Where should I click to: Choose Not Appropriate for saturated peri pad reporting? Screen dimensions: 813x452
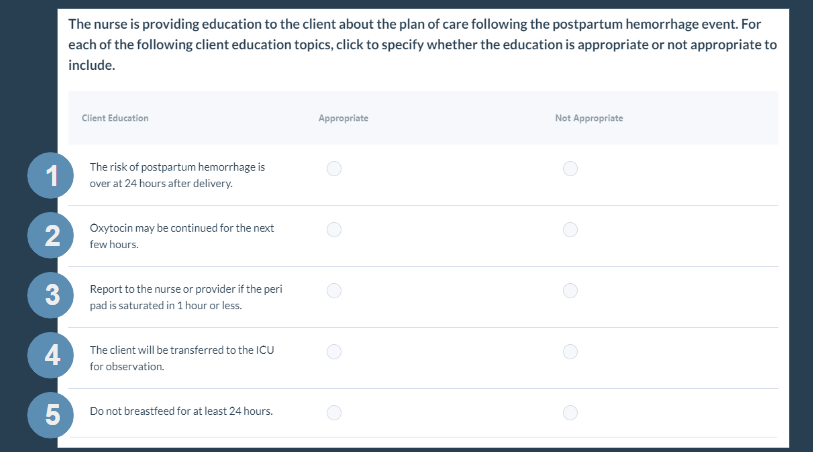coord(570,291)
